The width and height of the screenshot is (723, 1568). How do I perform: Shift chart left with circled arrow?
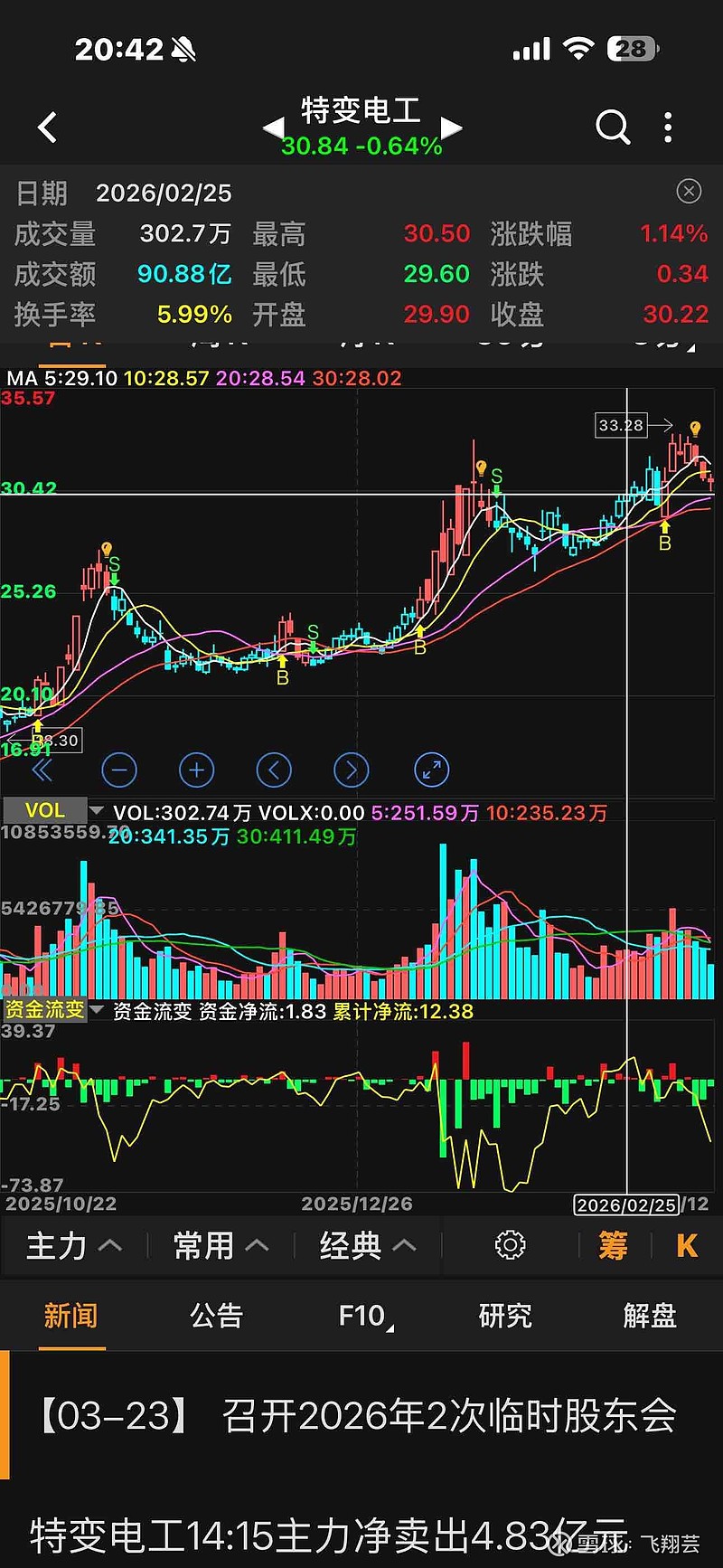coord(274,770)
